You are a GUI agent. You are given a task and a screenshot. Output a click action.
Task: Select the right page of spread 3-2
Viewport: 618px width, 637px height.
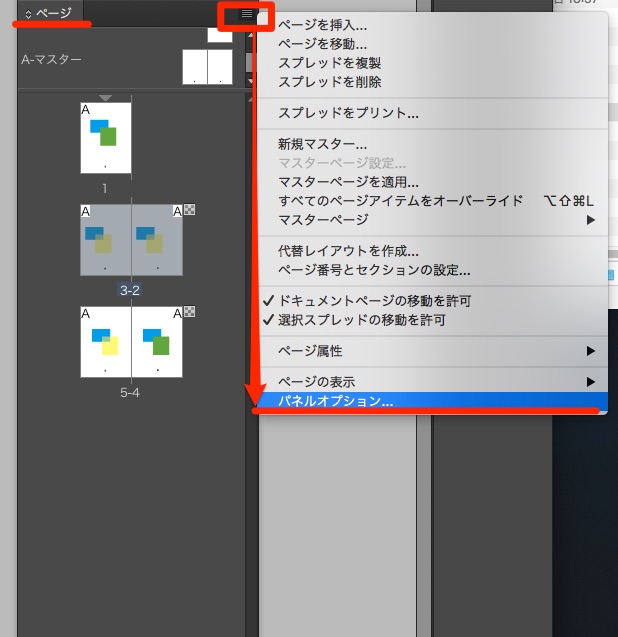157,240
